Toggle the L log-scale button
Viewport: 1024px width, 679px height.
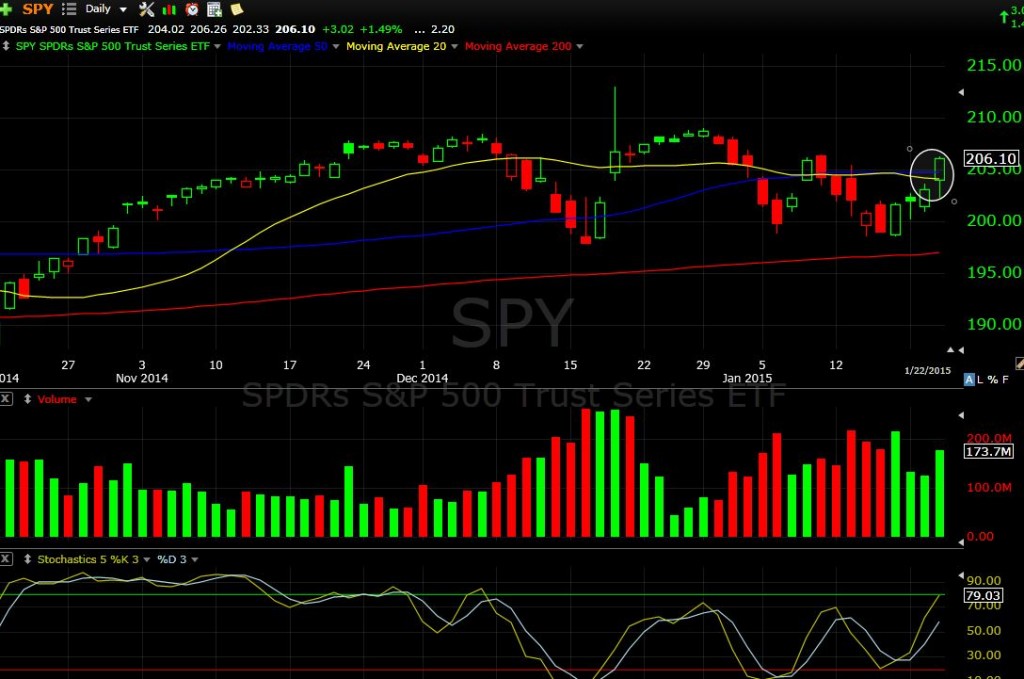(980, 379)
